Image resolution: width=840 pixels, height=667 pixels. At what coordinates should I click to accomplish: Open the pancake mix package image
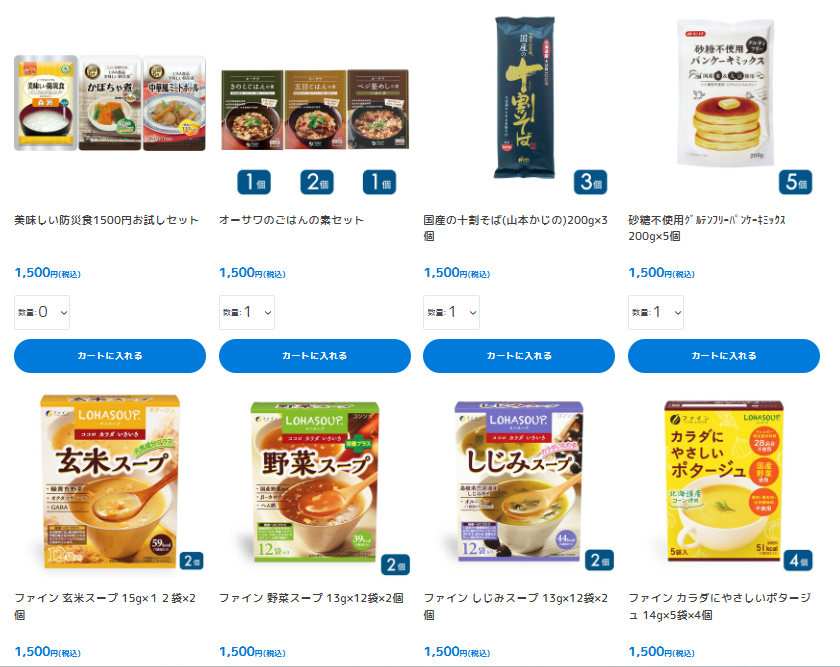(x=725, y=92)
